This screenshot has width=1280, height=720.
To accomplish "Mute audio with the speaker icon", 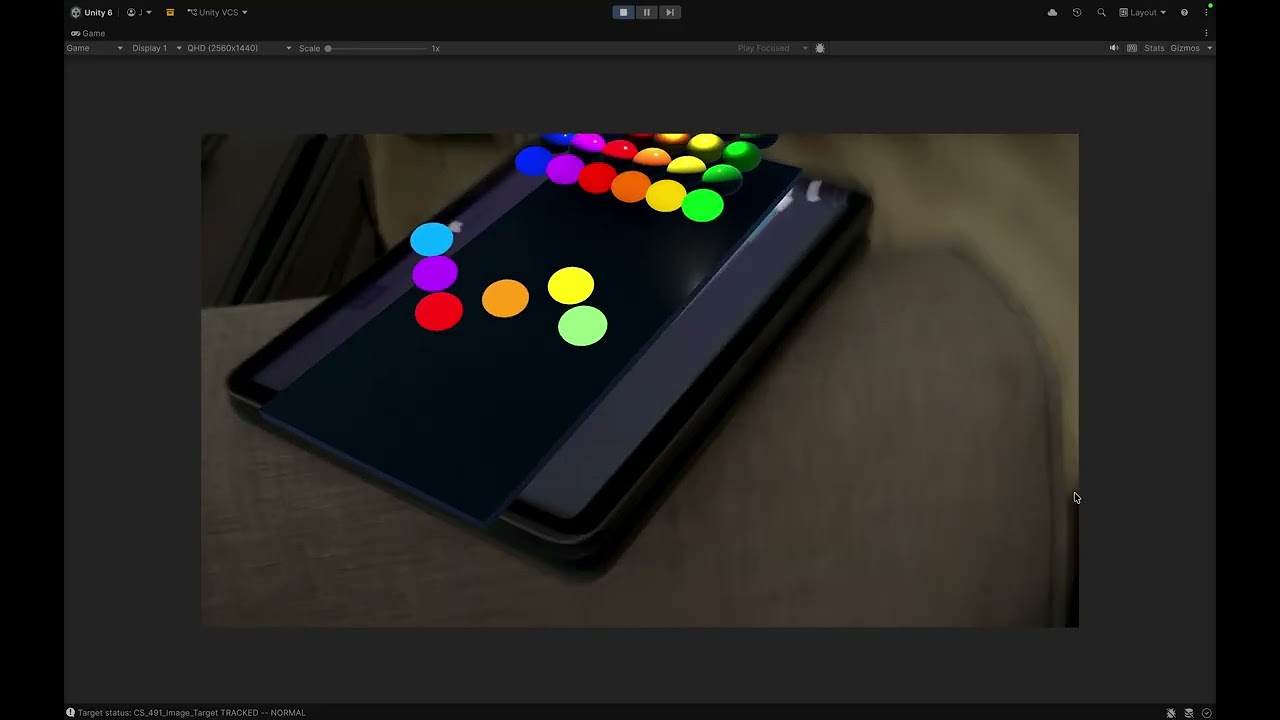I will [x=1114, y=48].
